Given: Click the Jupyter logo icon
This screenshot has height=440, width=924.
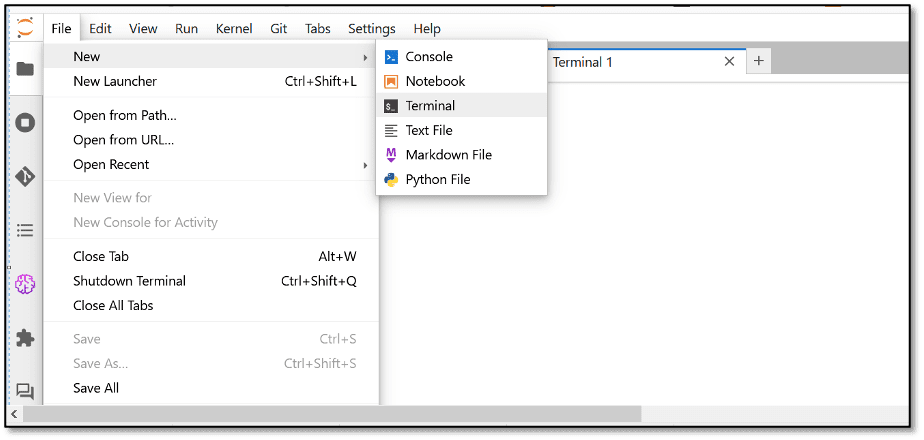Looking at the screenshot, I should tap(25, 28).
